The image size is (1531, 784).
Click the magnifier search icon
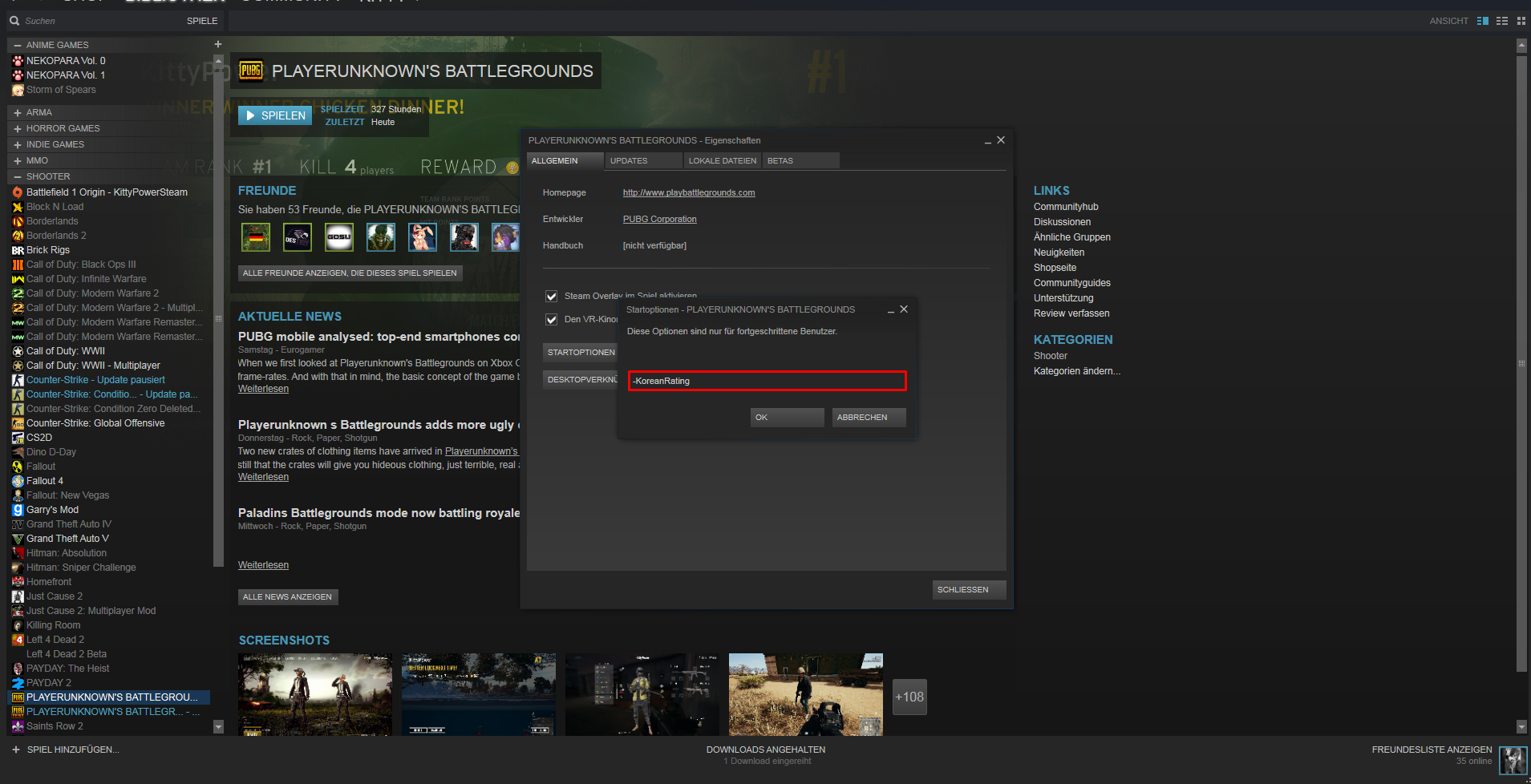point(14,21)
